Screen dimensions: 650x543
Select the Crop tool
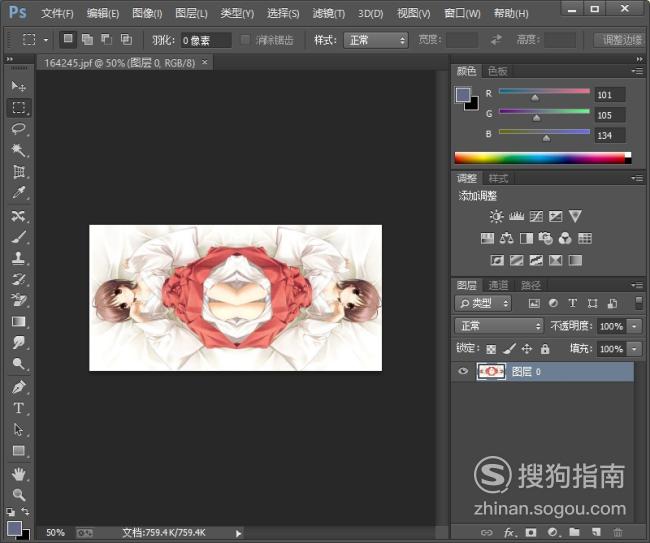[x=18, y=171]
